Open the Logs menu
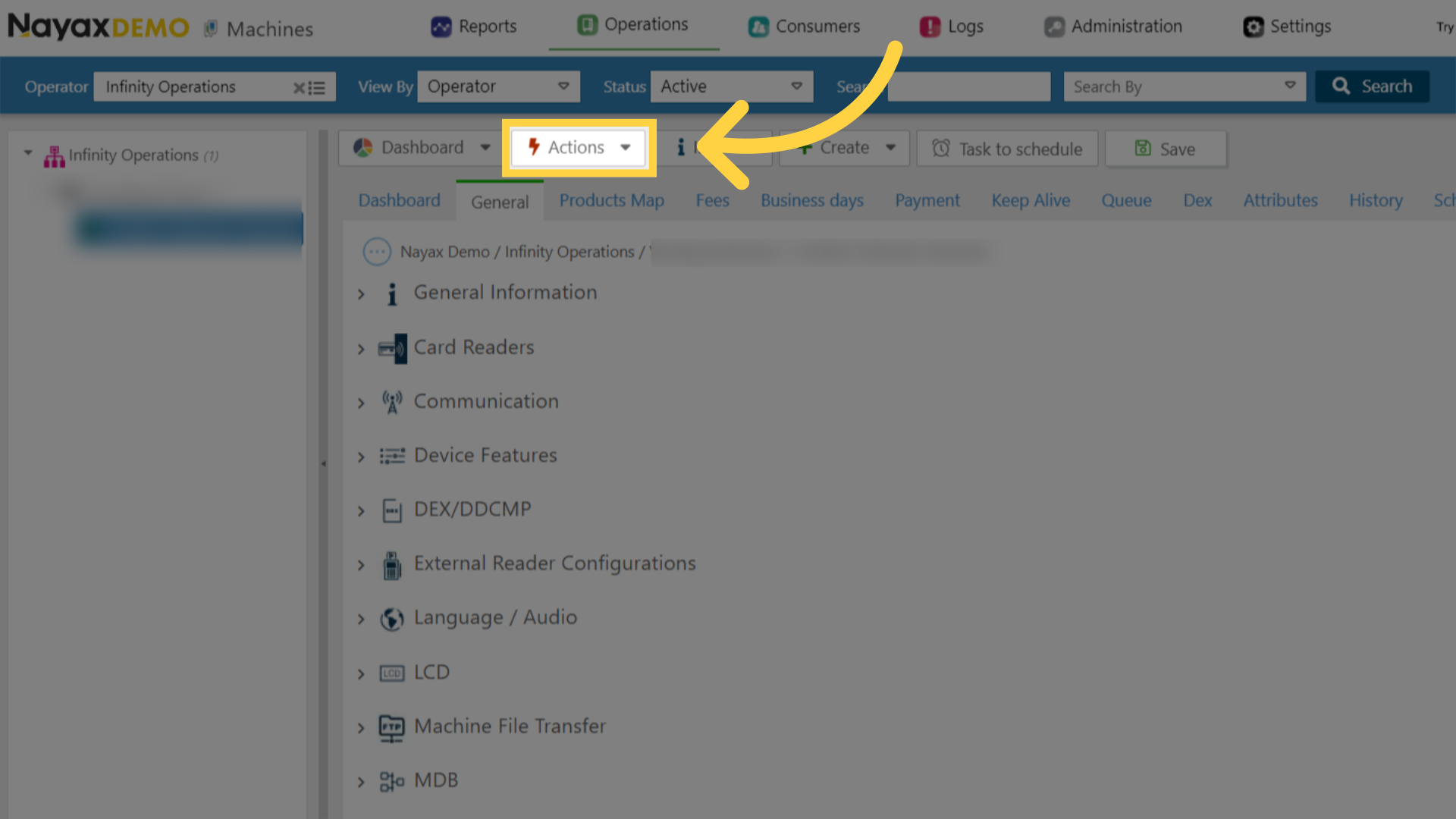The image size is (1456, 819). pos(952,27)
